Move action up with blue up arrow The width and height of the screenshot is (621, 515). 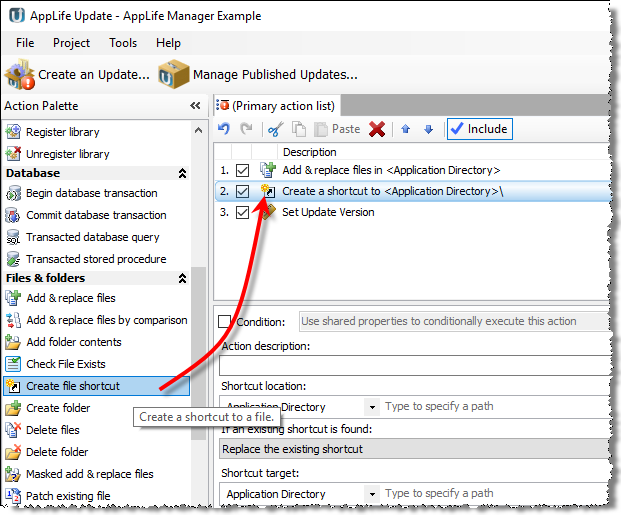pyautogui.click(x=405, y=129)
